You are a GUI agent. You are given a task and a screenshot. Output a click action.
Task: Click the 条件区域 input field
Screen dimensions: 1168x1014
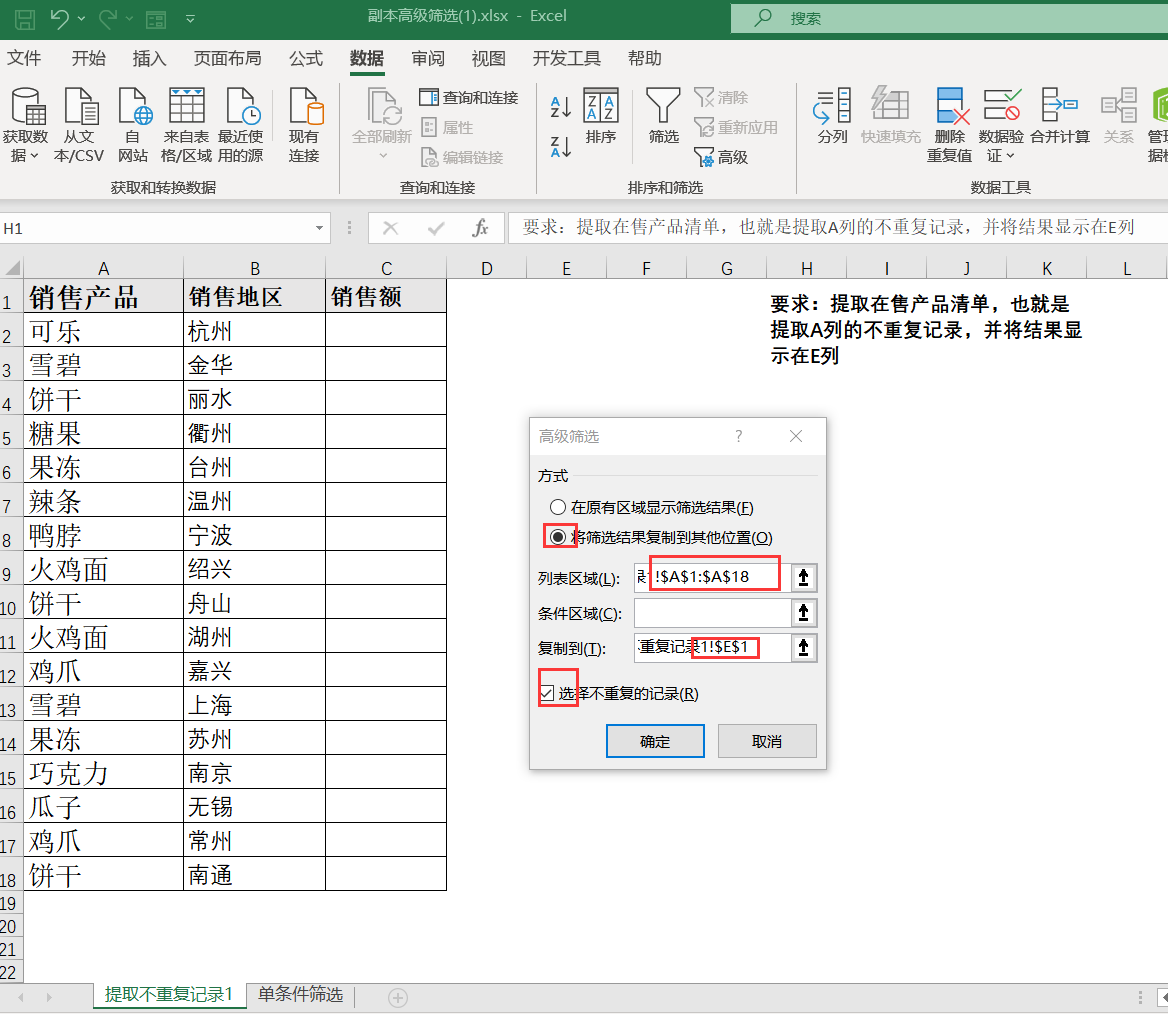(x=712, y=612)
